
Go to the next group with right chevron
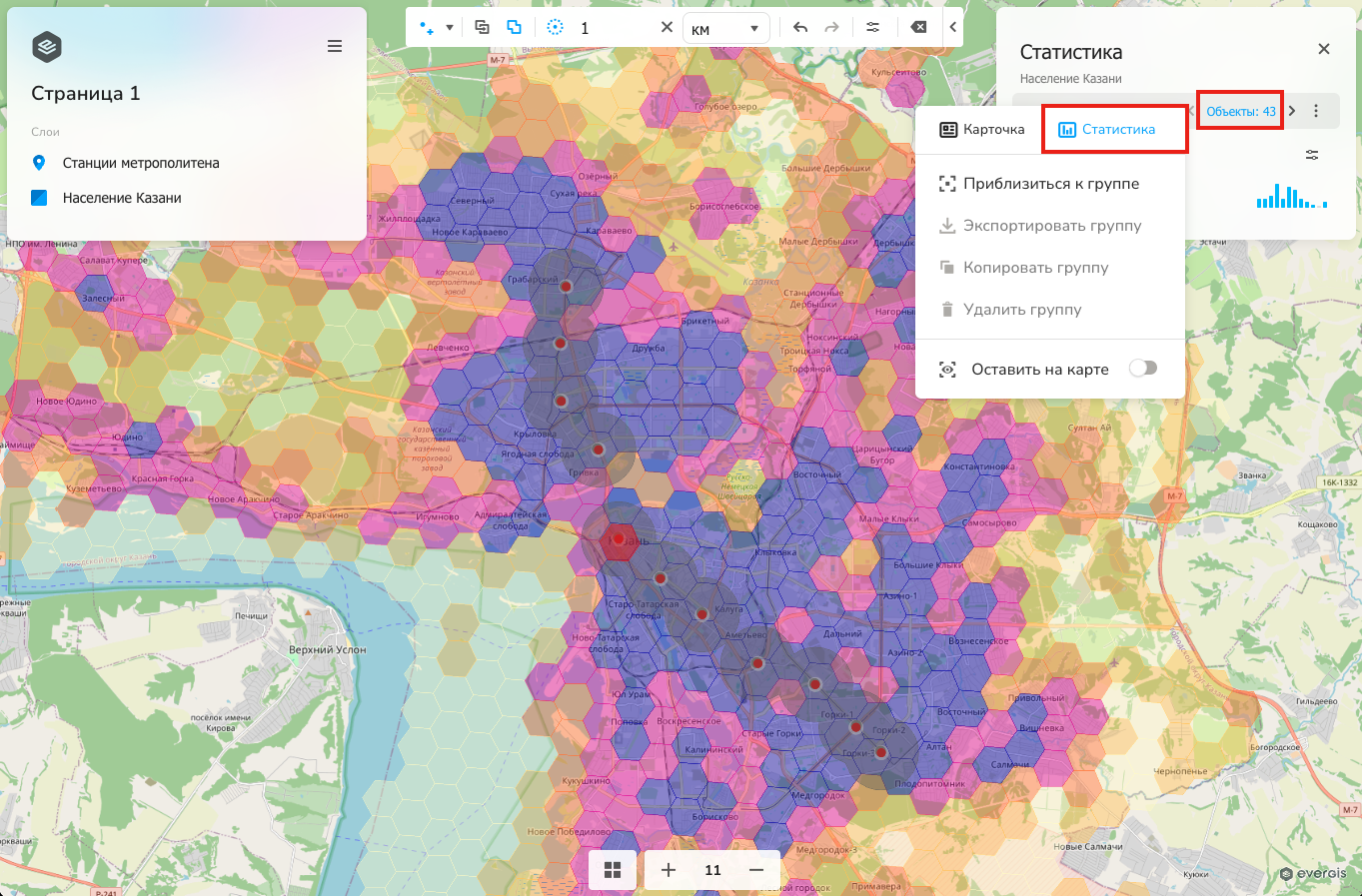(1292, 111)
